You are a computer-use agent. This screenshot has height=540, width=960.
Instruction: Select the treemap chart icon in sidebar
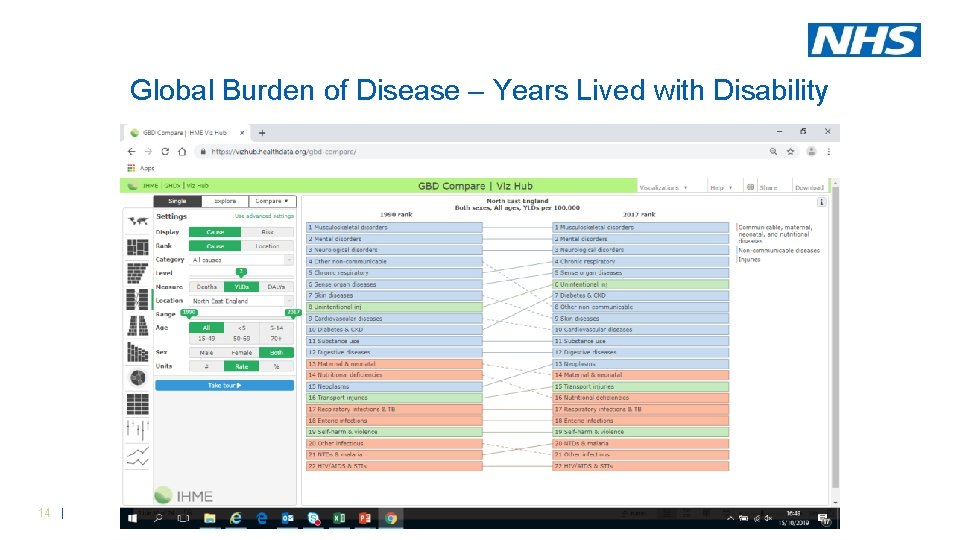tap(138, 247)
